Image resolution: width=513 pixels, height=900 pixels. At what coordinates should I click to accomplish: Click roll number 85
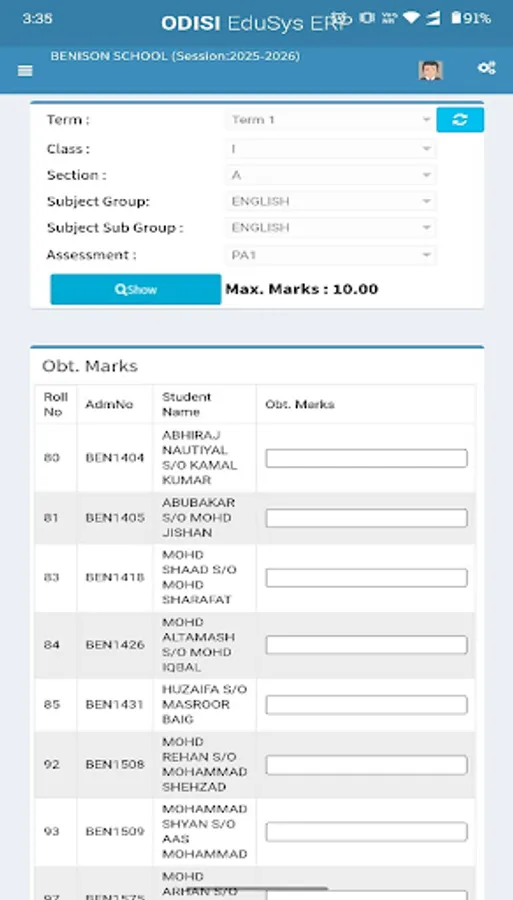pyautogui.click(x=52, y=704)
